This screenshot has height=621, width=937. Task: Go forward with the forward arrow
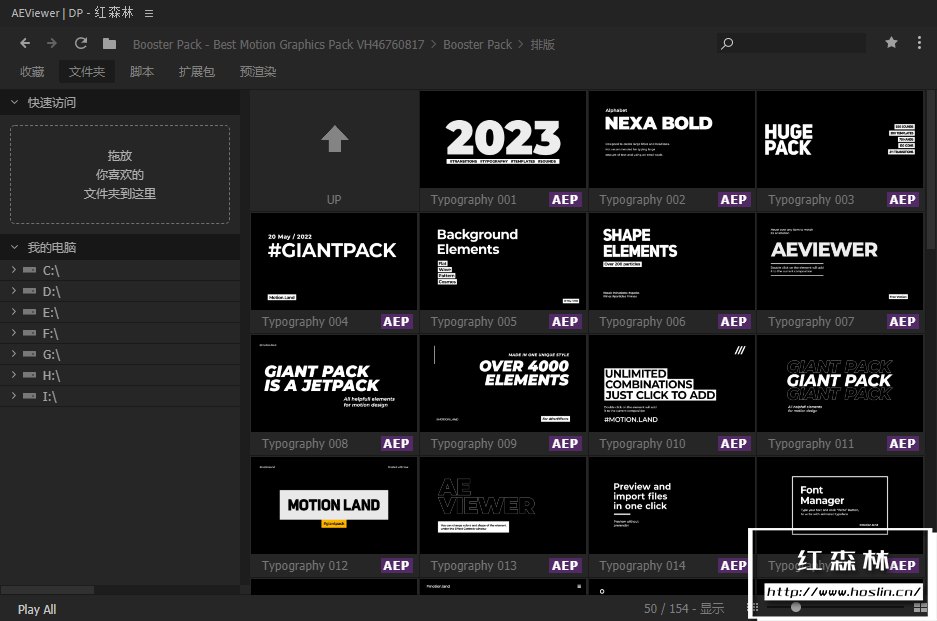point(52,44)
